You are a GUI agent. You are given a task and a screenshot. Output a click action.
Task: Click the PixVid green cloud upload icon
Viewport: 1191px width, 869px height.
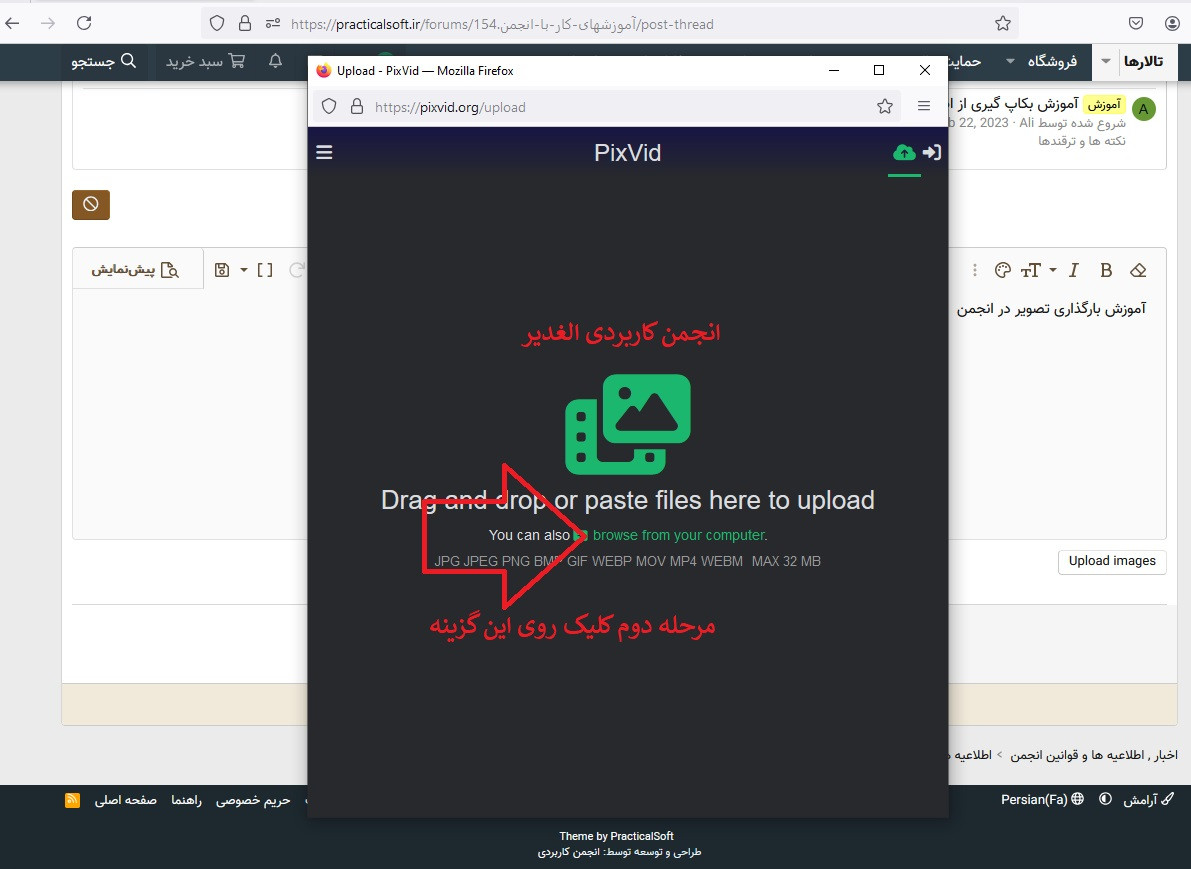tap(904, 153)
